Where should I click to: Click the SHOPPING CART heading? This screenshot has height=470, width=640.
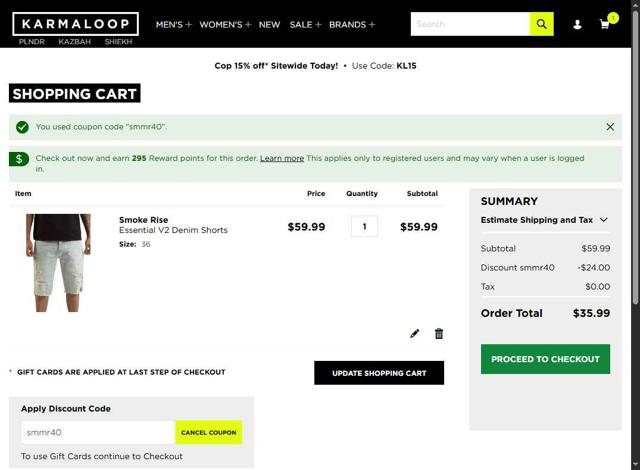75,93
